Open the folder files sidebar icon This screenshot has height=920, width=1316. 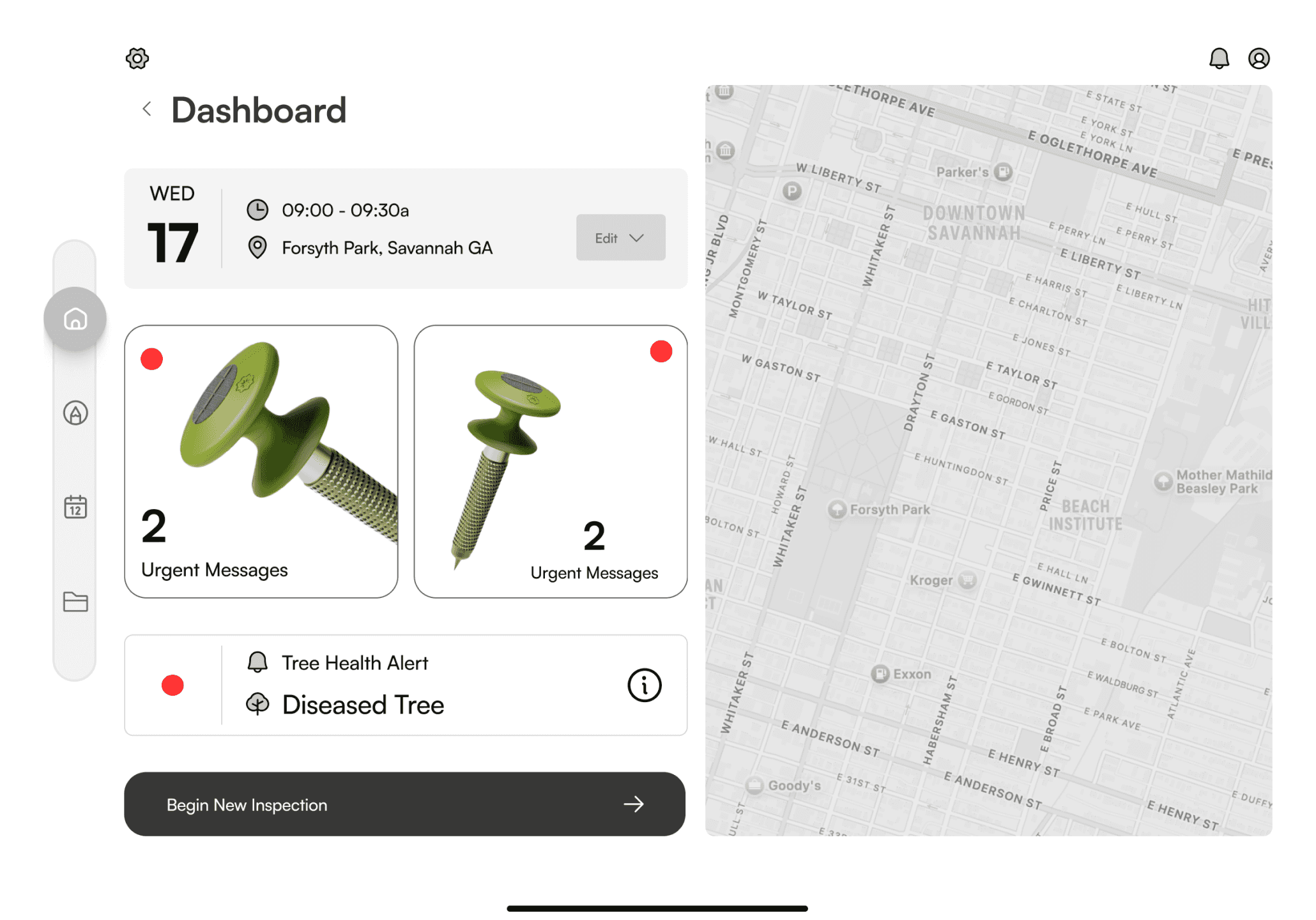click(x=75, y=601)
